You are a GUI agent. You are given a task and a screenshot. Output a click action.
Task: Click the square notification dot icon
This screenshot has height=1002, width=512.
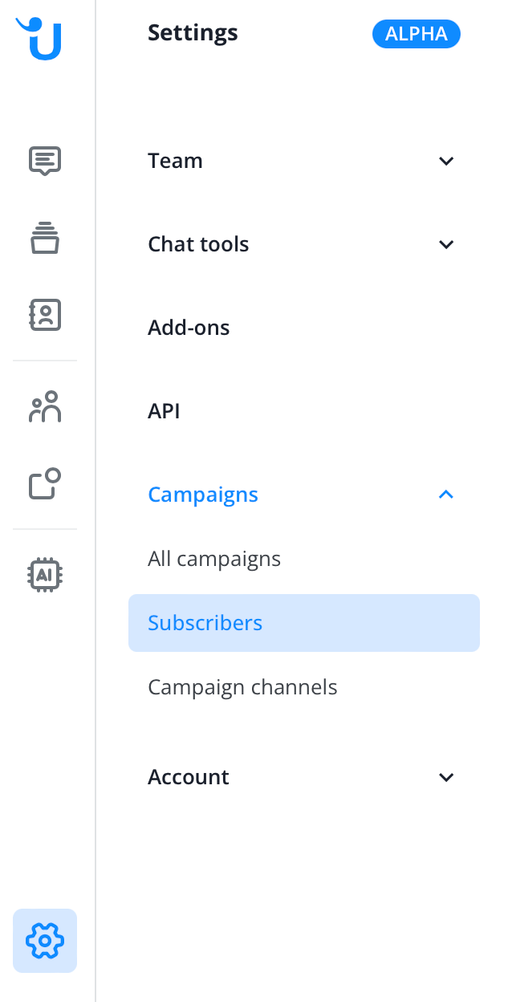click(45, 484)
